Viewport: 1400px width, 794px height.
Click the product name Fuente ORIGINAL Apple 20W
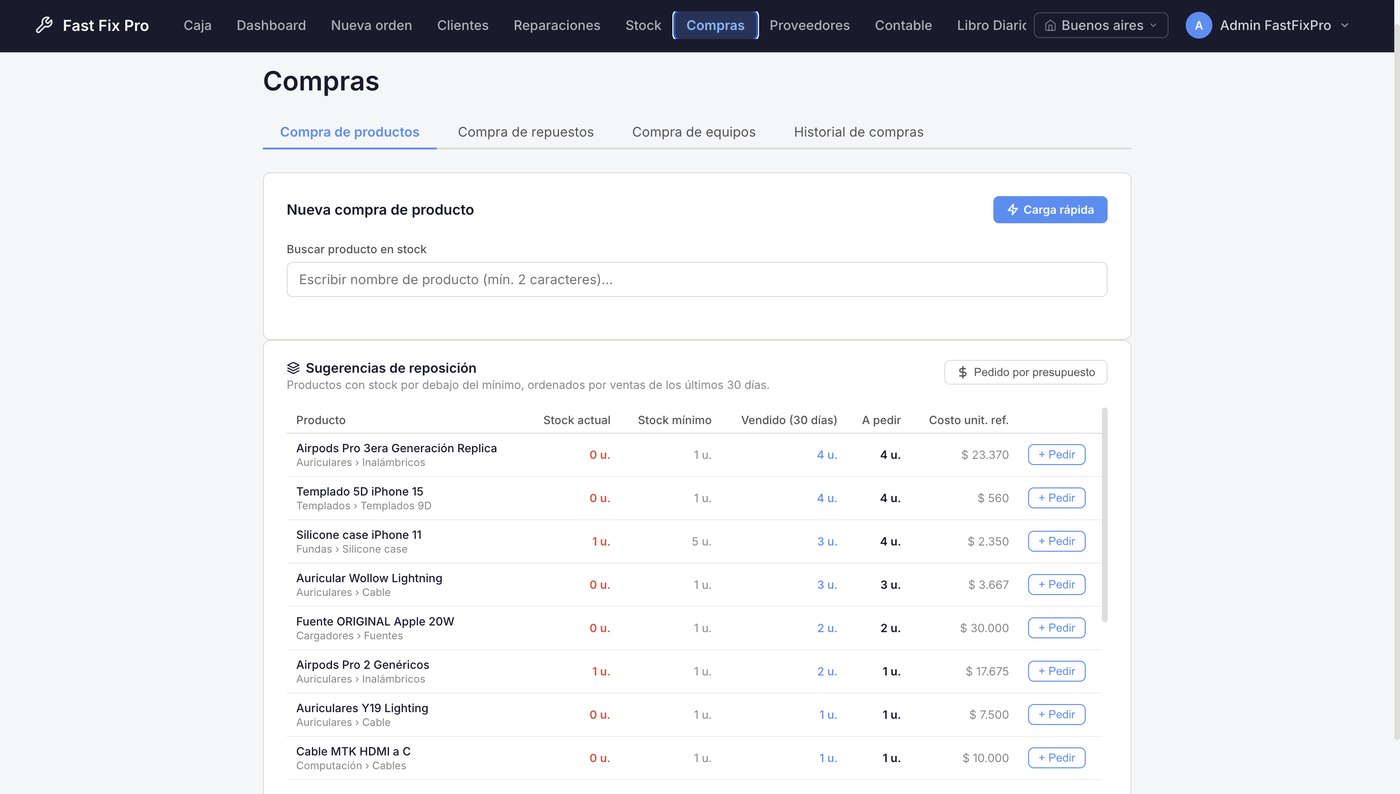[375, 621]
